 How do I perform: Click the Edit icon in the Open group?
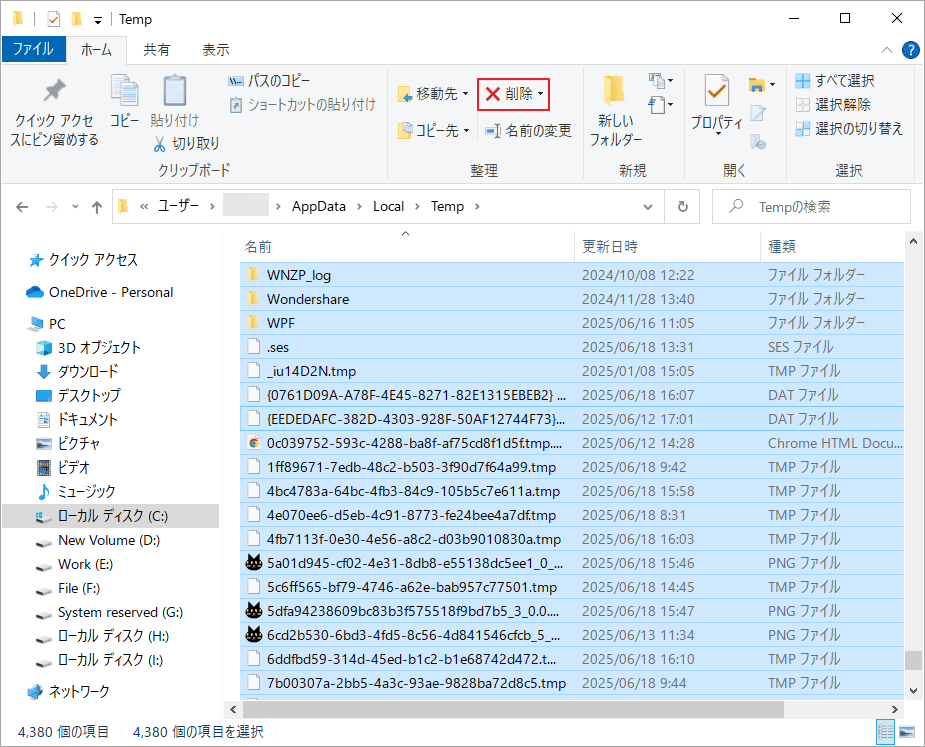tap(757, 113)
